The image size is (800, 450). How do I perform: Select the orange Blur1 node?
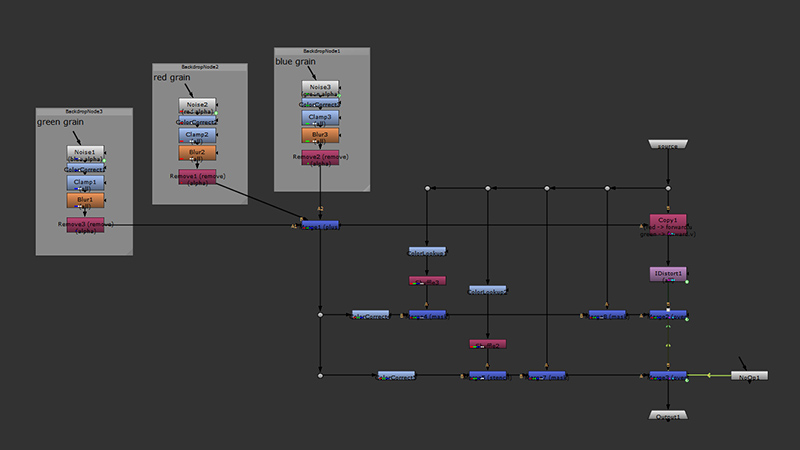tap(85, 199)
